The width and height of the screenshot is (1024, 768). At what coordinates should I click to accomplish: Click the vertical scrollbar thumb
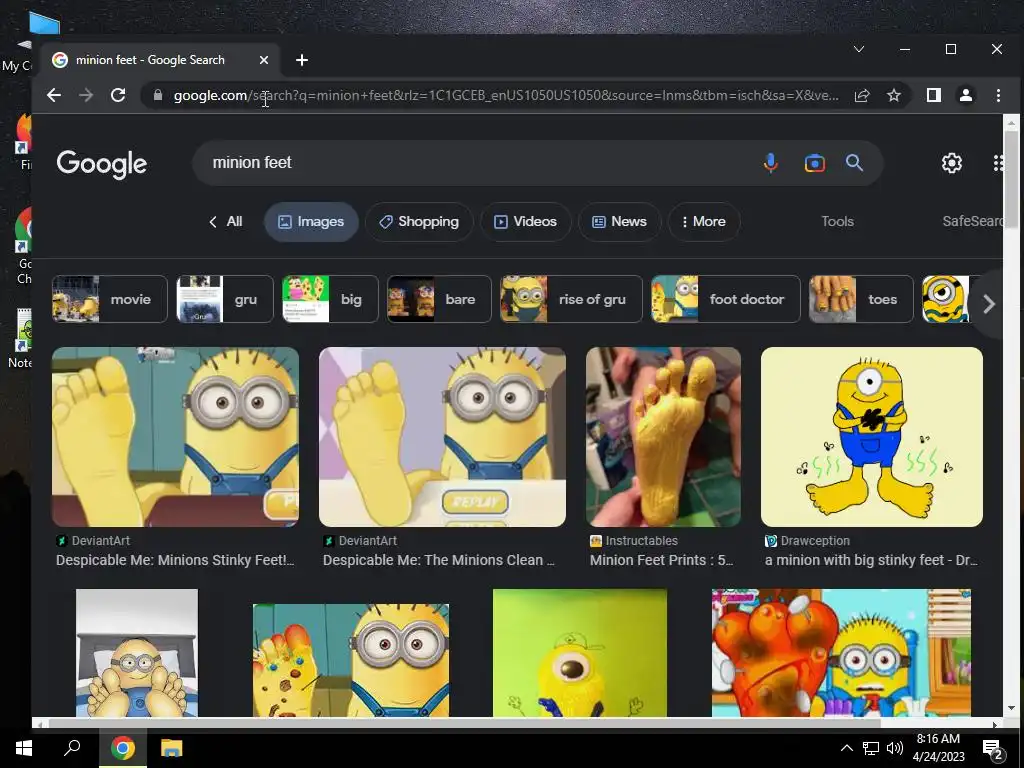pos(1011,179)
